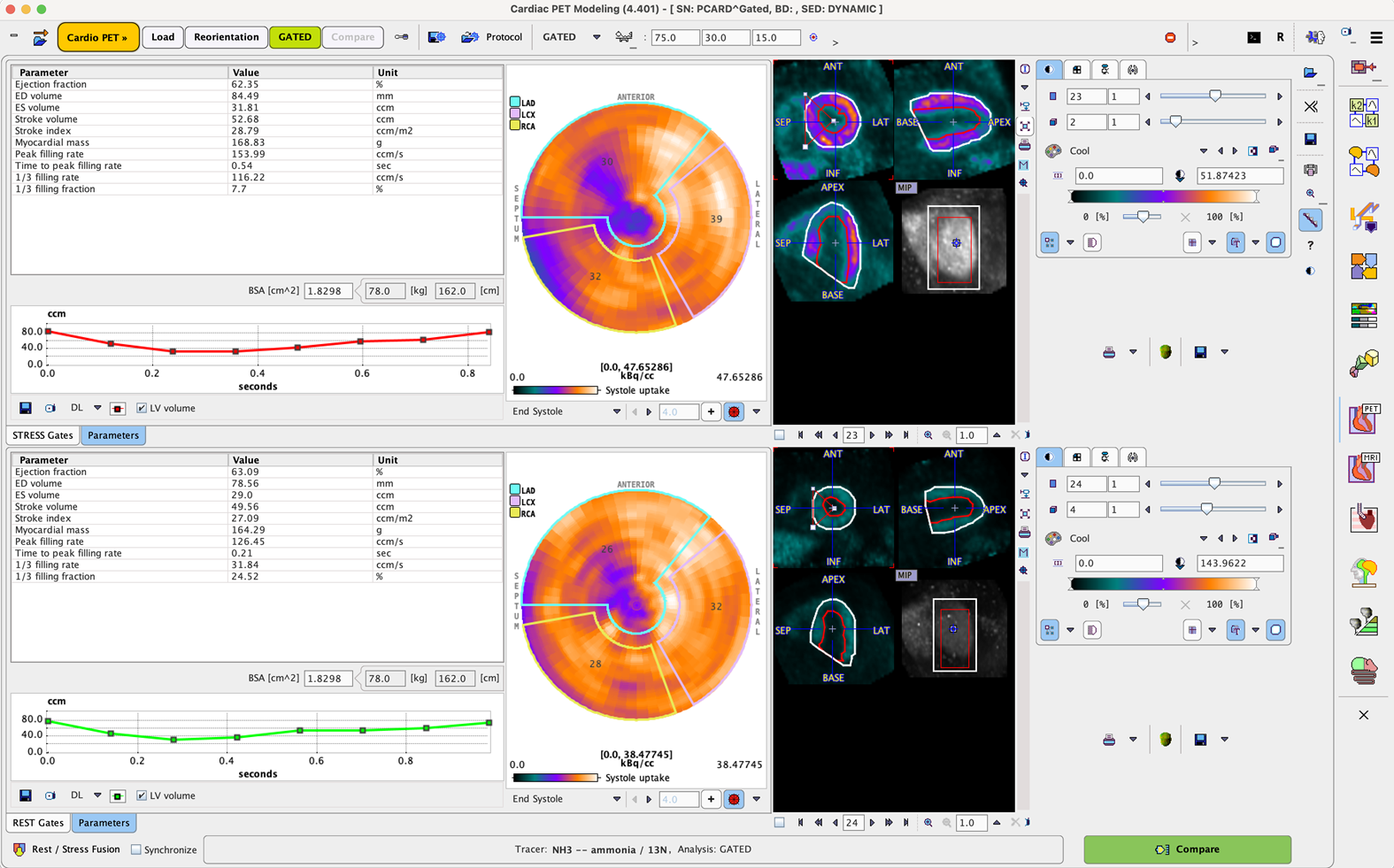The height and width of the screenshot is (868, 1394).
Task: Toggle LV volume checkbox in rest curve panel
Action: point(142,796)
